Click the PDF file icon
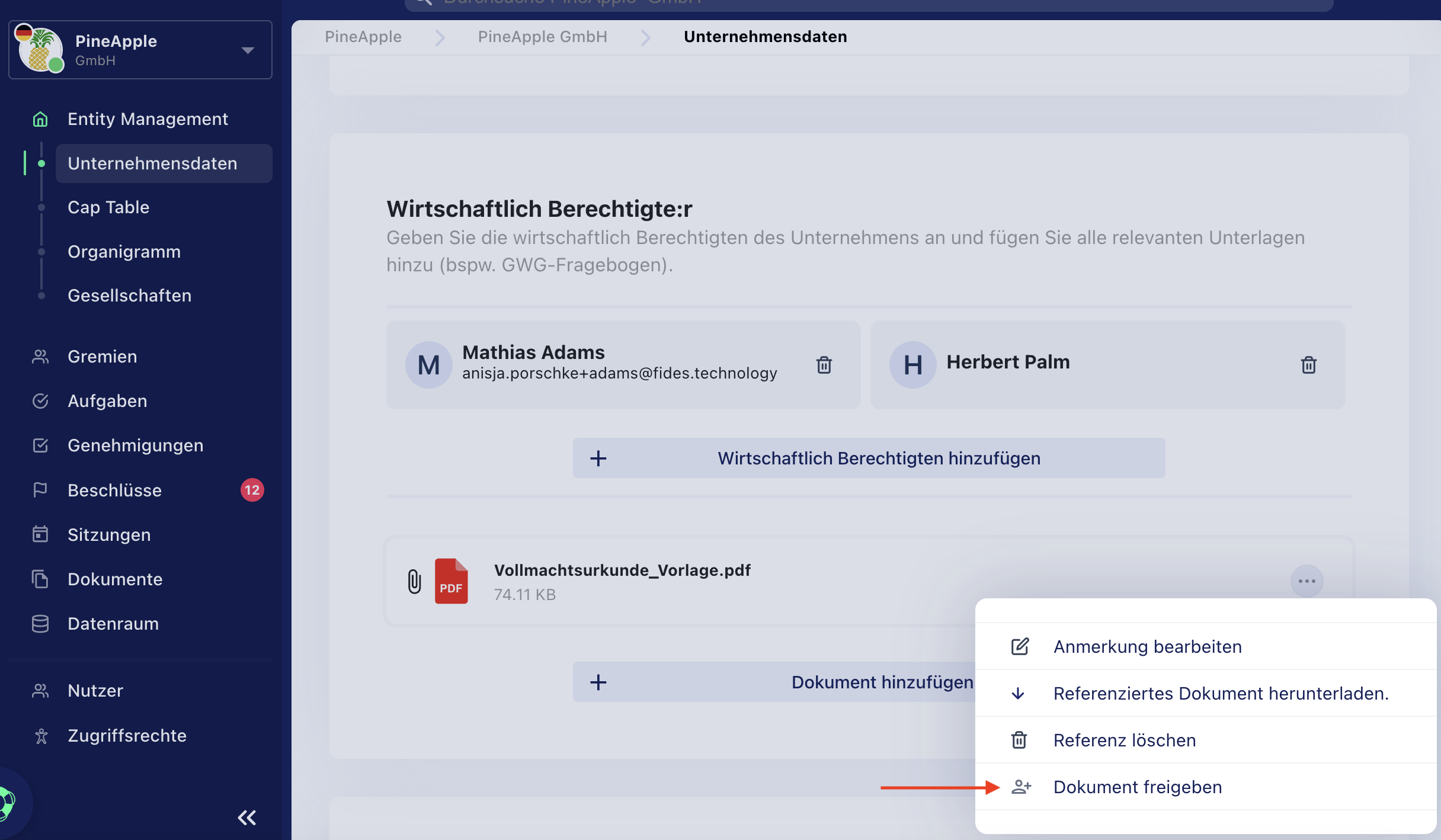This screenshot has width=1441, height=840. coord(451,581)
